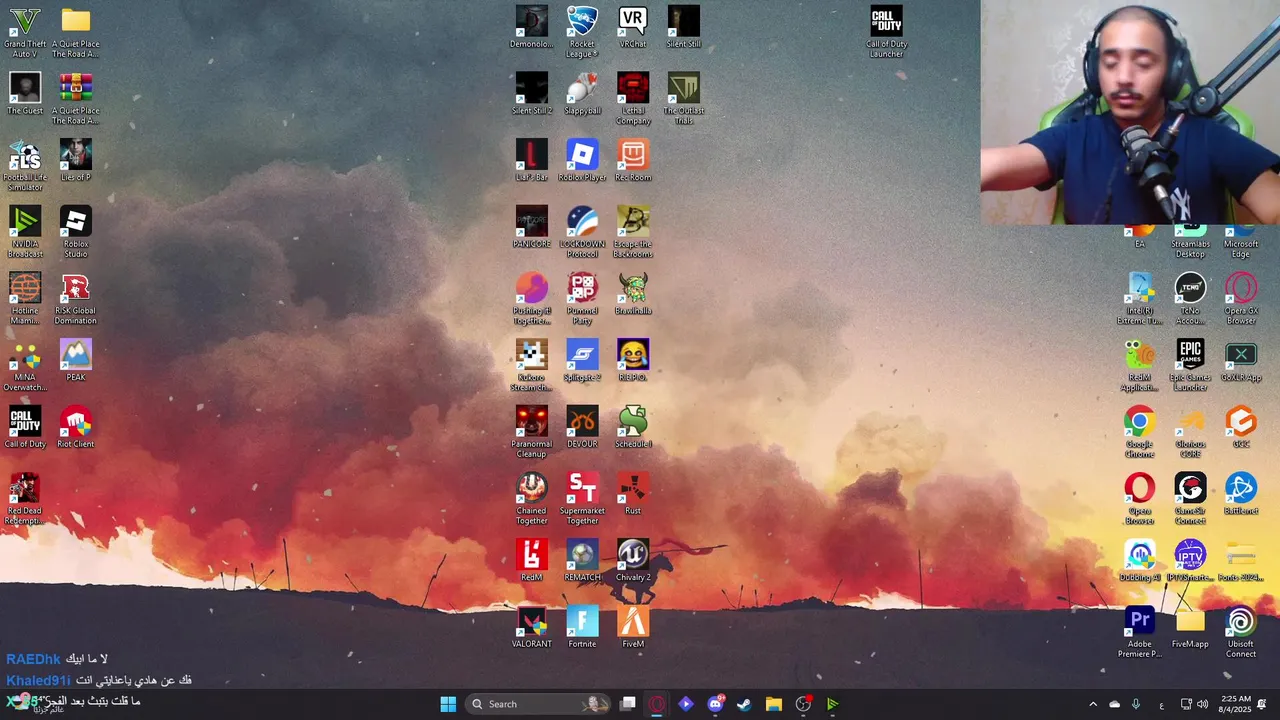Select the Chivalry 2 desktop icon

pyautogui.click(x=633, y=561)
